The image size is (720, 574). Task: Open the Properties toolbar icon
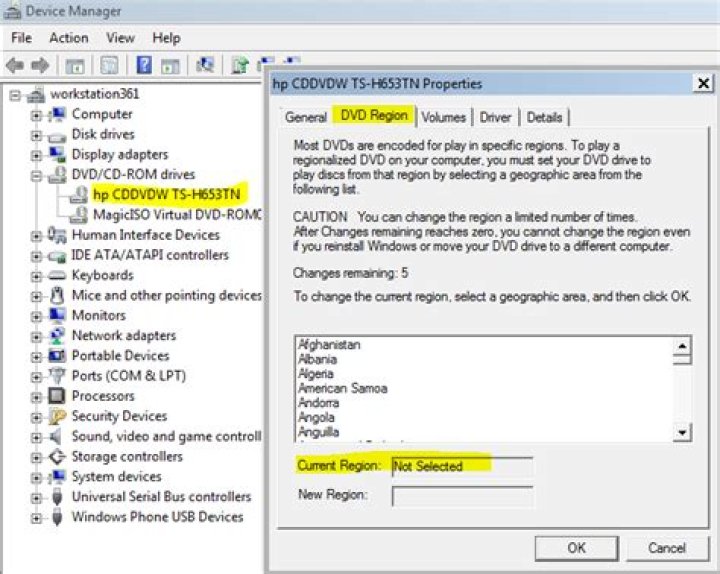point(109,65)
